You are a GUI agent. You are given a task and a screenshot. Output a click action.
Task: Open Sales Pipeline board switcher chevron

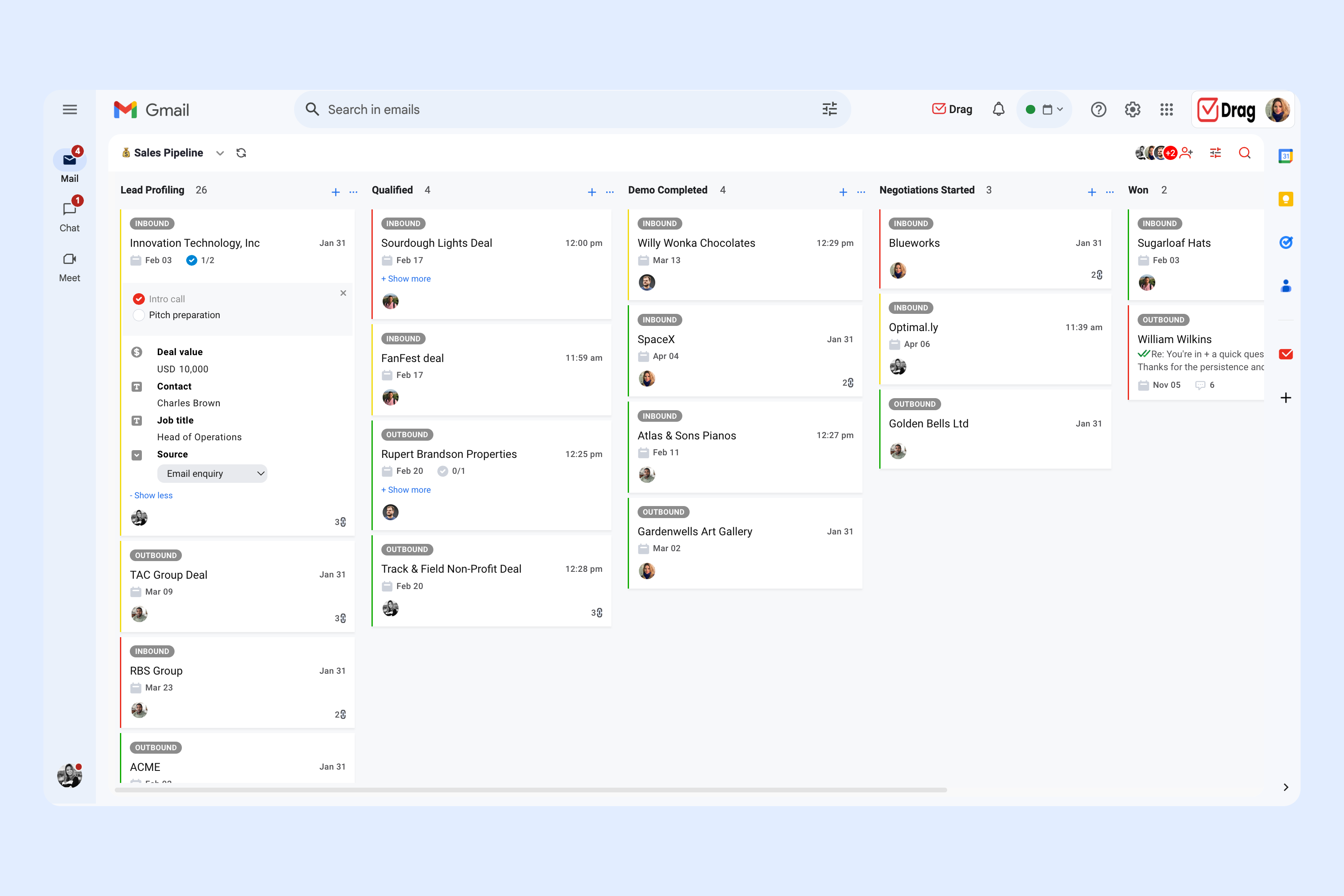219,153
